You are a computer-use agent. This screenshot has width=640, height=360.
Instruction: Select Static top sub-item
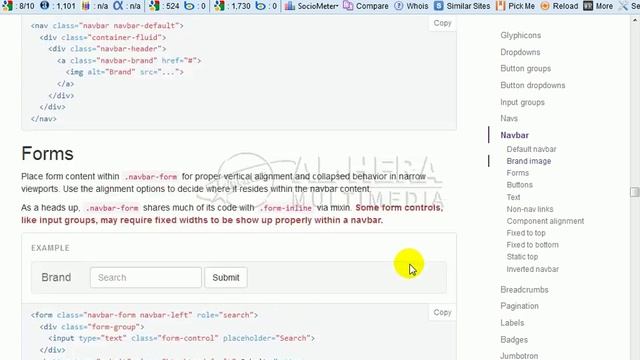tap(522, 257)
